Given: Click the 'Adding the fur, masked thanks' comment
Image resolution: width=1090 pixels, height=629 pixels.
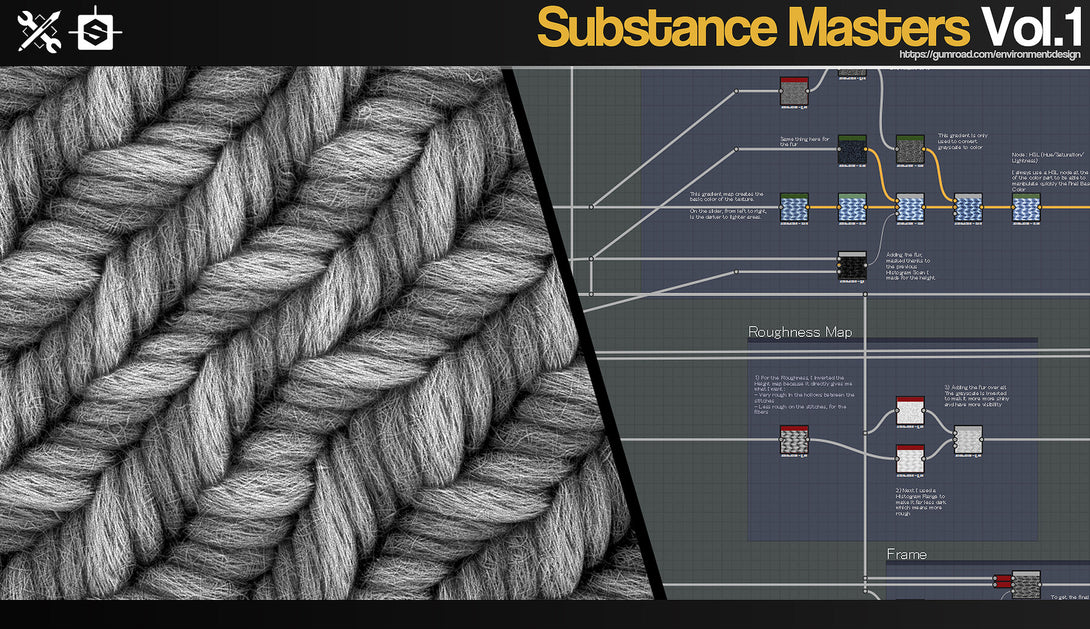Looking at the screenshot, I should click(x=911, y=266).
